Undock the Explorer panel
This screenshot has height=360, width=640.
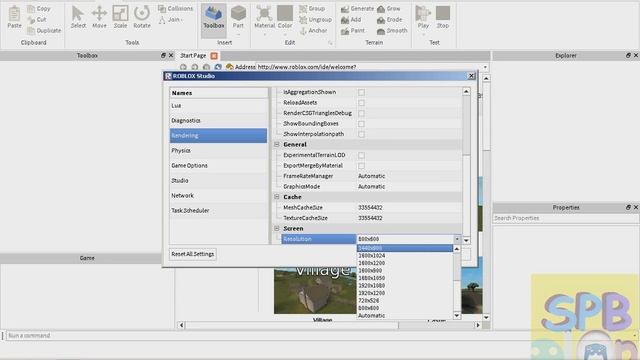click(x=628, y=56)
